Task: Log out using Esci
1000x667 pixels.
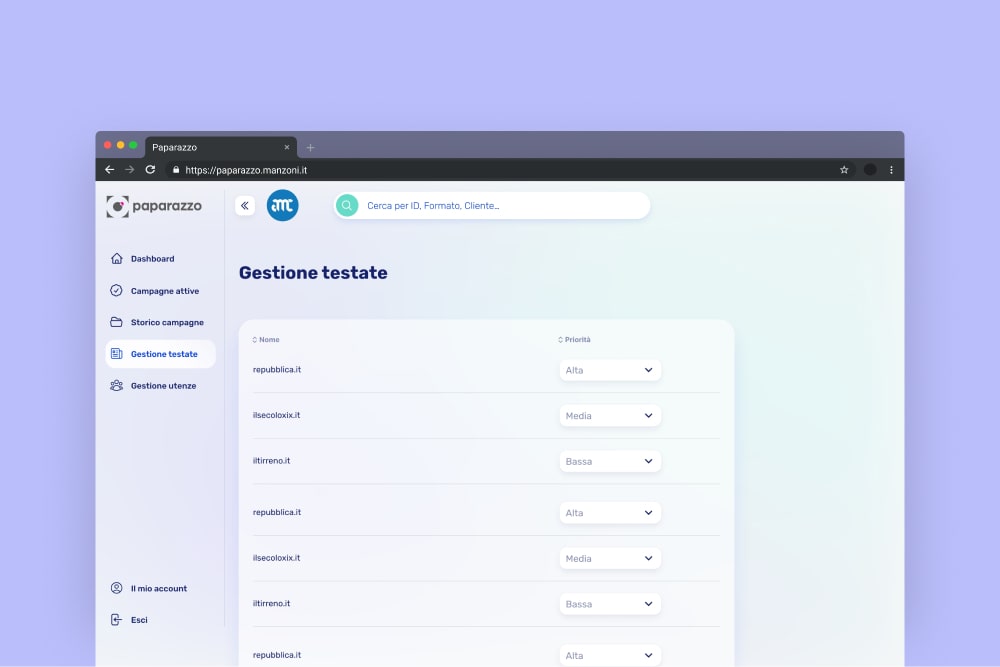Action: [x=139, y=620]
